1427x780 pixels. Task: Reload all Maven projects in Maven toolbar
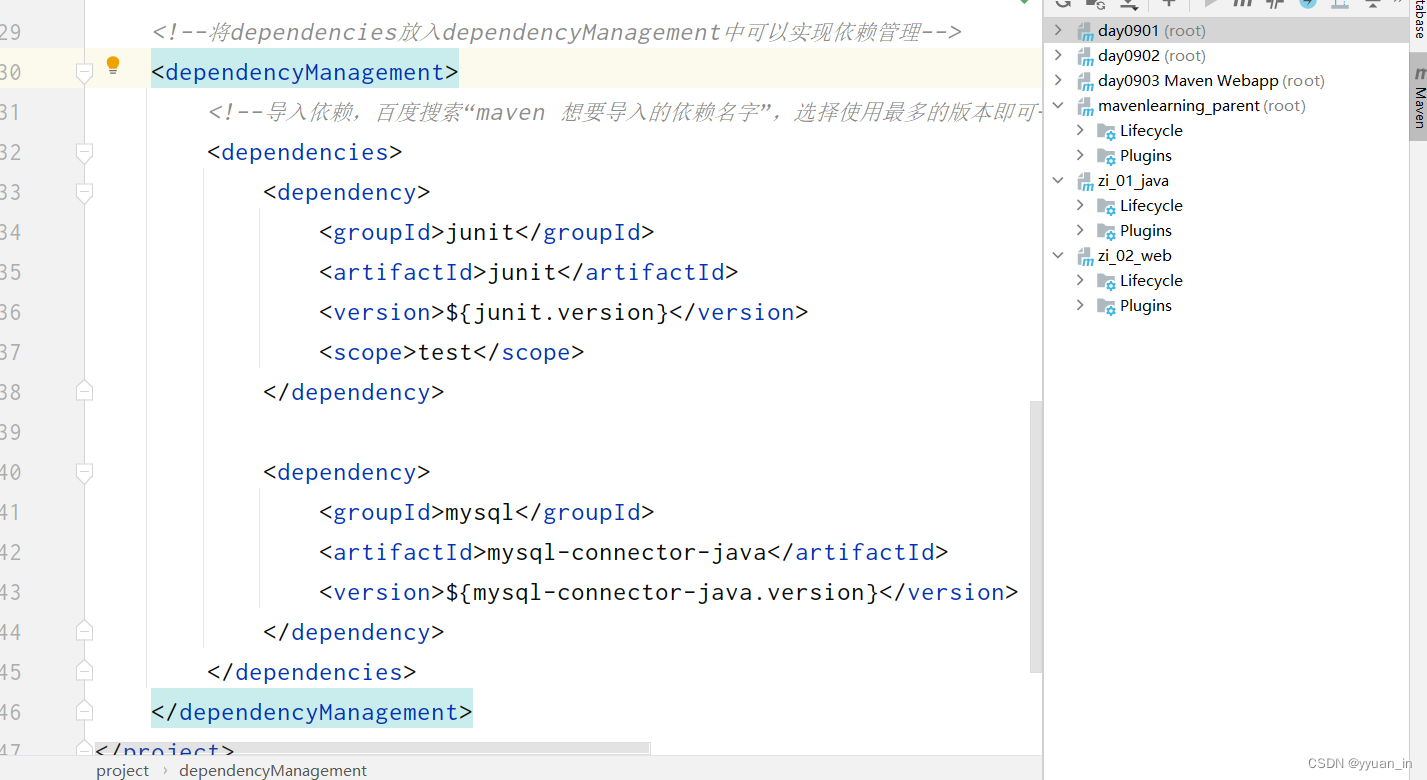click(1063, 3)
